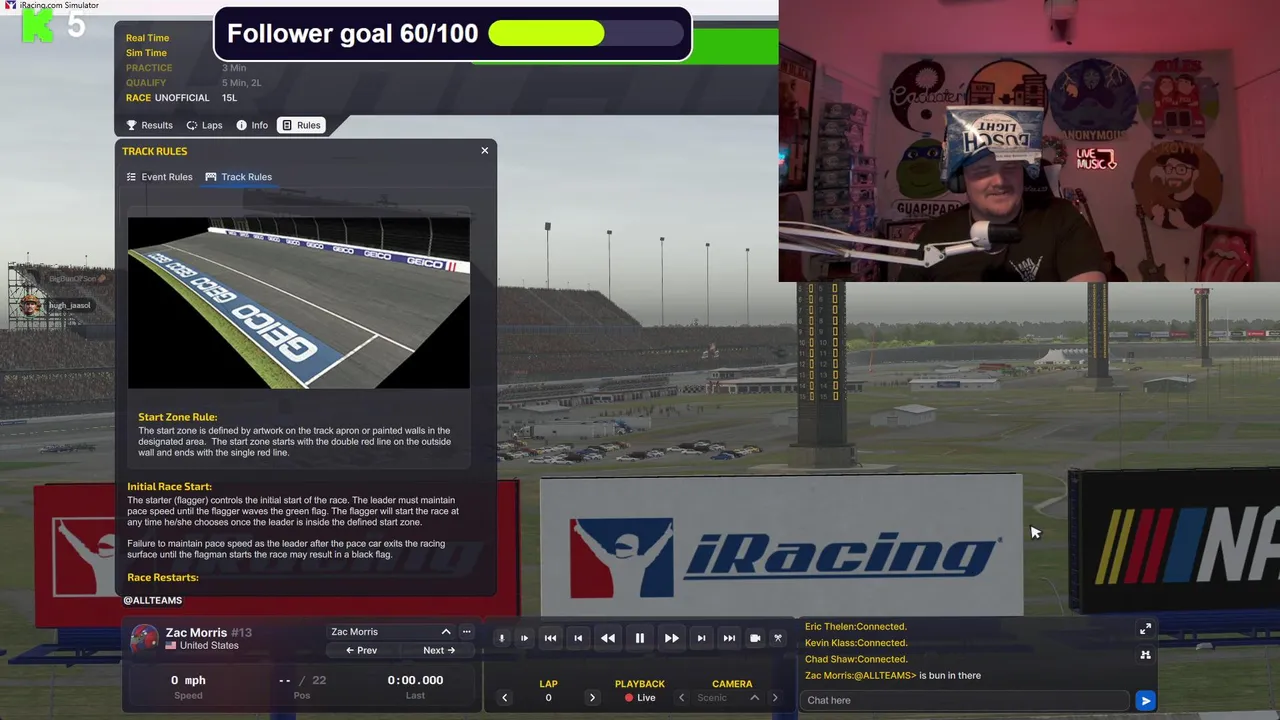Image resolution: width=1280 pixels, height=720 pixels.
Task: Click Zac Morris 'is bun in there' message
Action: pyautogui.click(x=893, y=675)
